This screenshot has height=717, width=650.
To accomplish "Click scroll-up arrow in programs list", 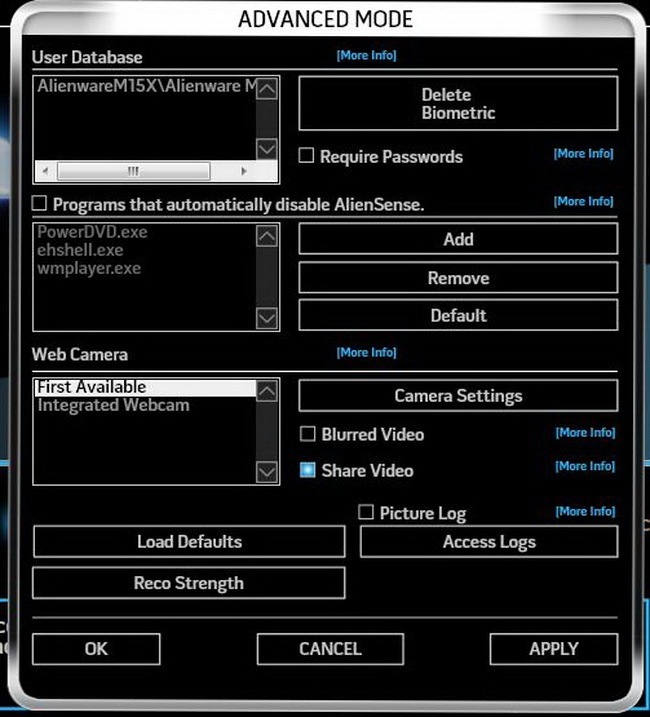I will 267,237.
